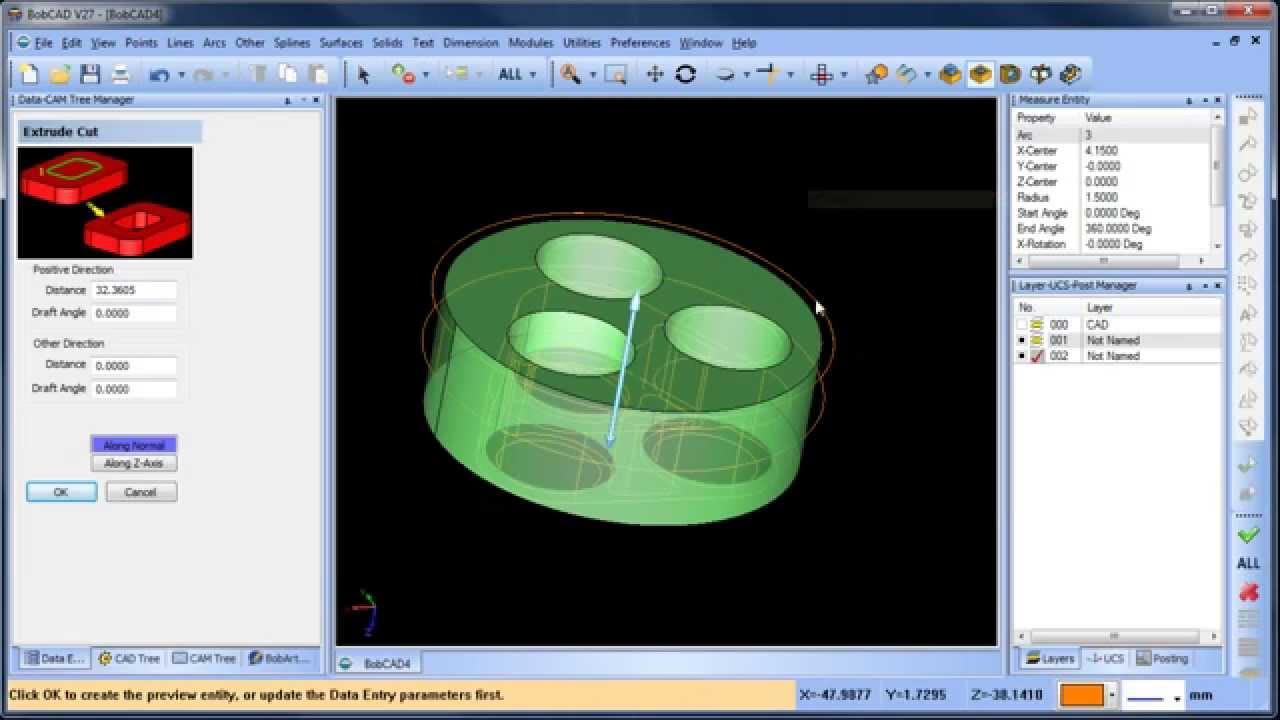The width and height of the screenshot is (1280, 720).
Task: Click the ALL icon in right toolbar
Action: [1248, 563]
